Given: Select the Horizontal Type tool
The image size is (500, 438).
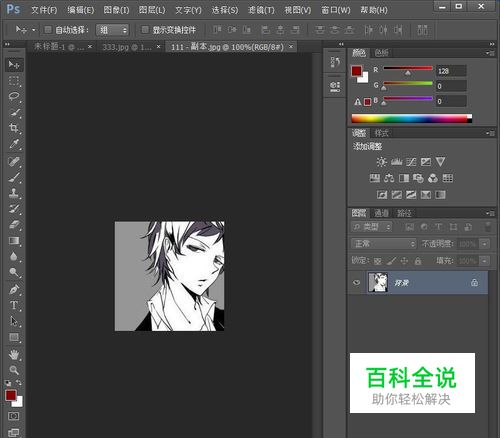Looking at the screenshot, I should [x=14, y=305].
